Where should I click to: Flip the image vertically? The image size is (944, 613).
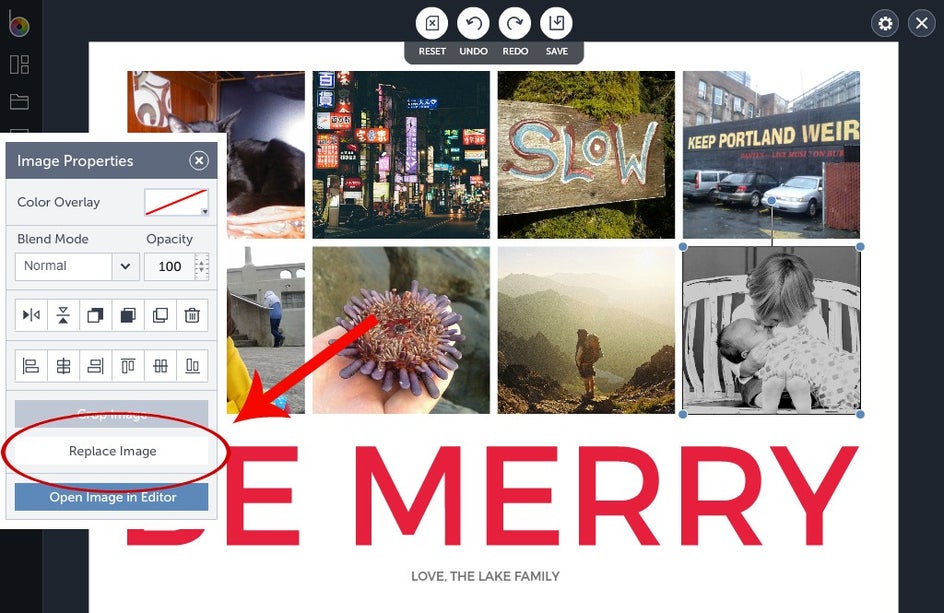point(63,315)
